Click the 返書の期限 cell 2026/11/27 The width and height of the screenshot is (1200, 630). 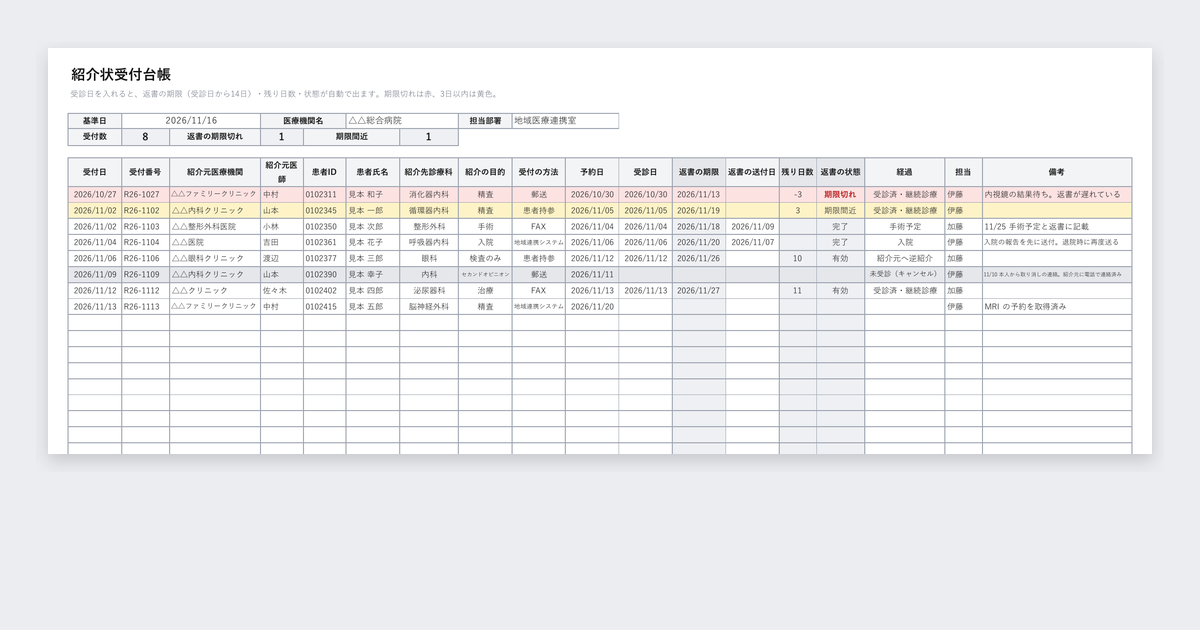[x=698, y=290]
